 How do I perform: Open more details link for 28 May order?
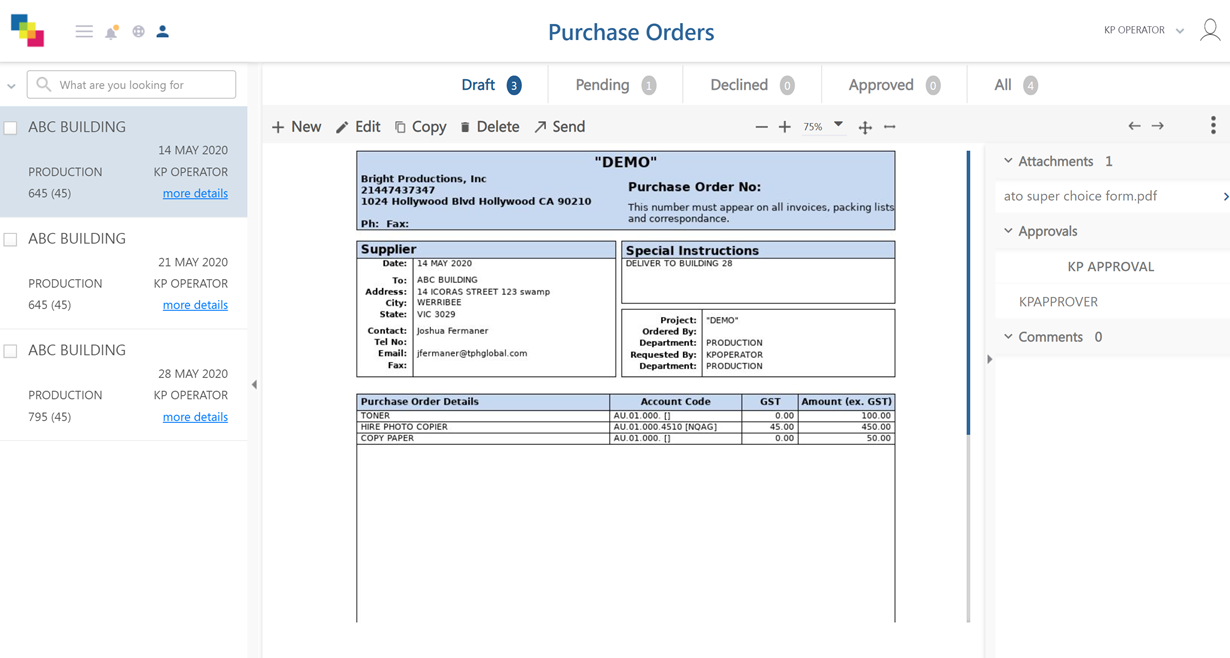tap(195, 417)
